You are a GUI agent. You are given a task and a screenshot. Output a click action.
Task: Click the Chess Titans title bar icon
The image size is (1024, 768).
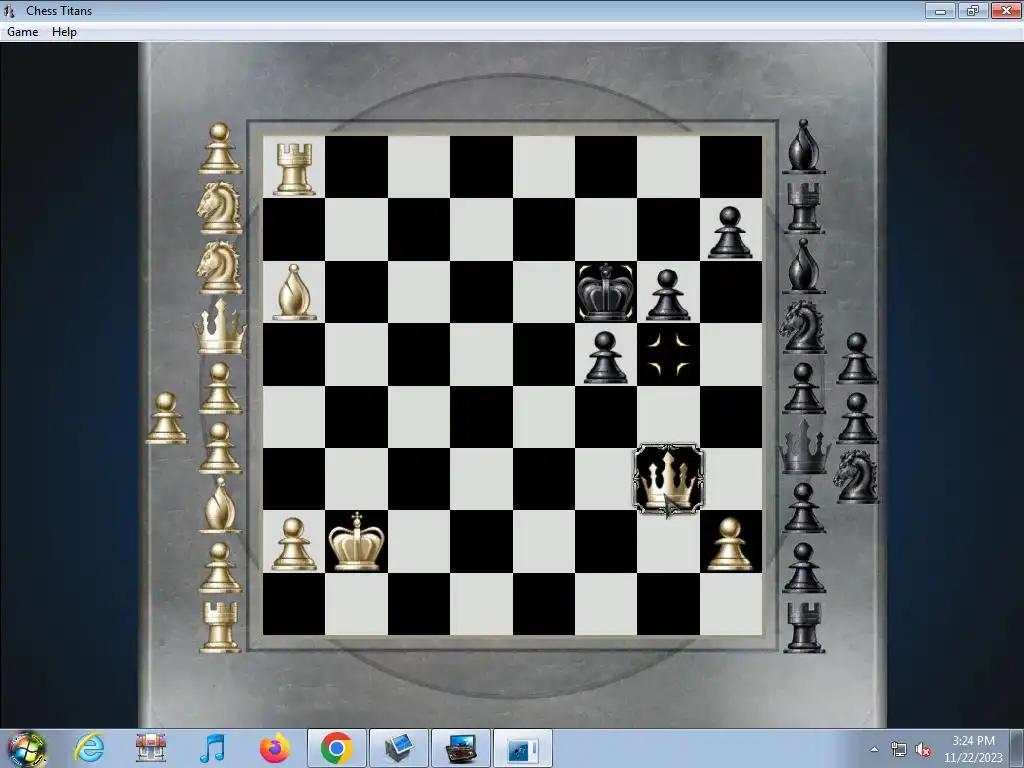pos(9,10)
